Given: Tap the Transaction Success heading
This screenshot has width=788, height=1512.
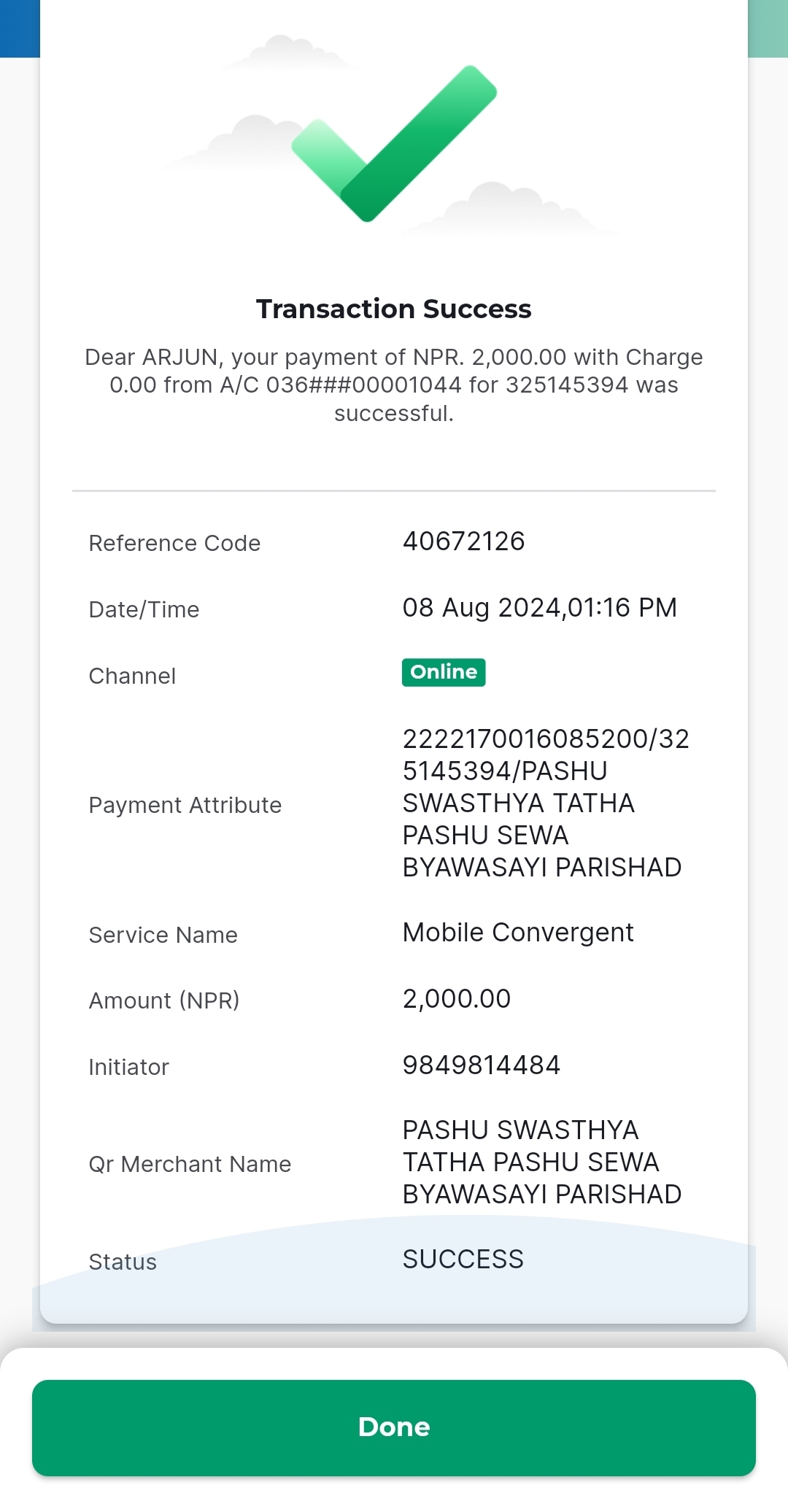Looking at the screenshot, I should pos(394,309).
